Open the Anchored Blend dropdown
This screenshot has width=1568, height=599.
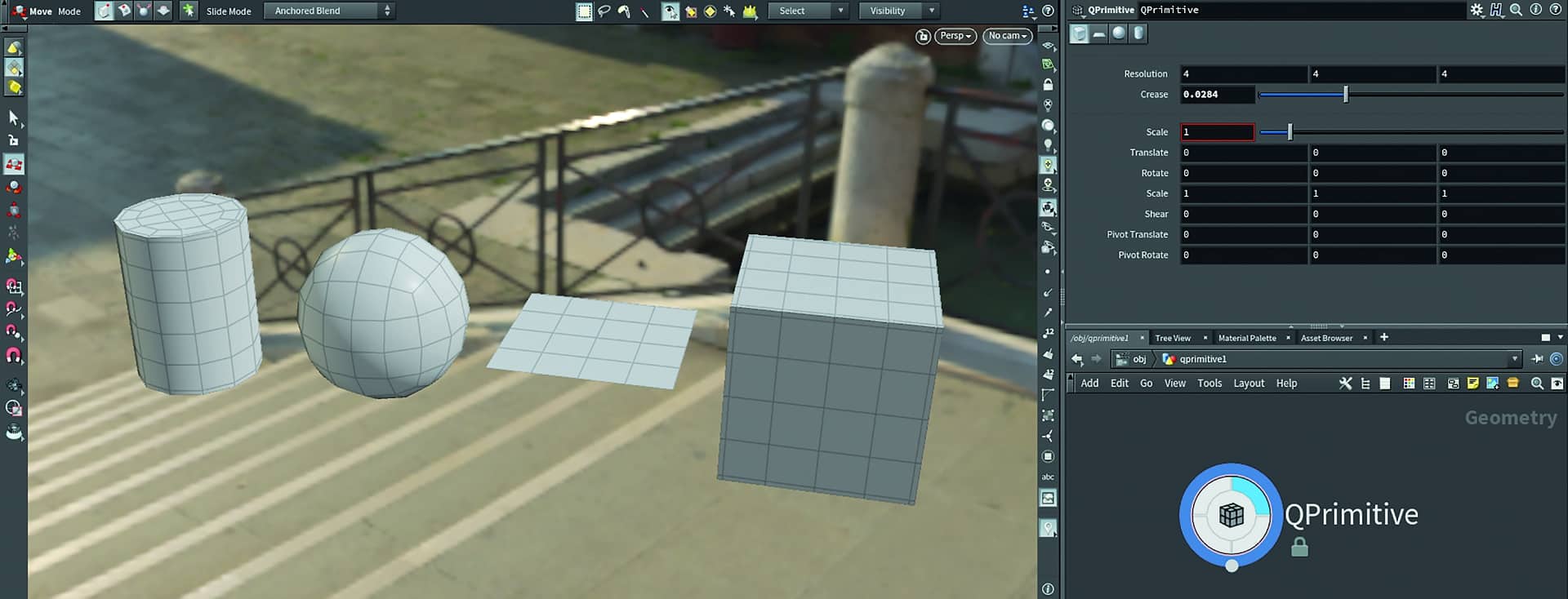tap(330, 11)
